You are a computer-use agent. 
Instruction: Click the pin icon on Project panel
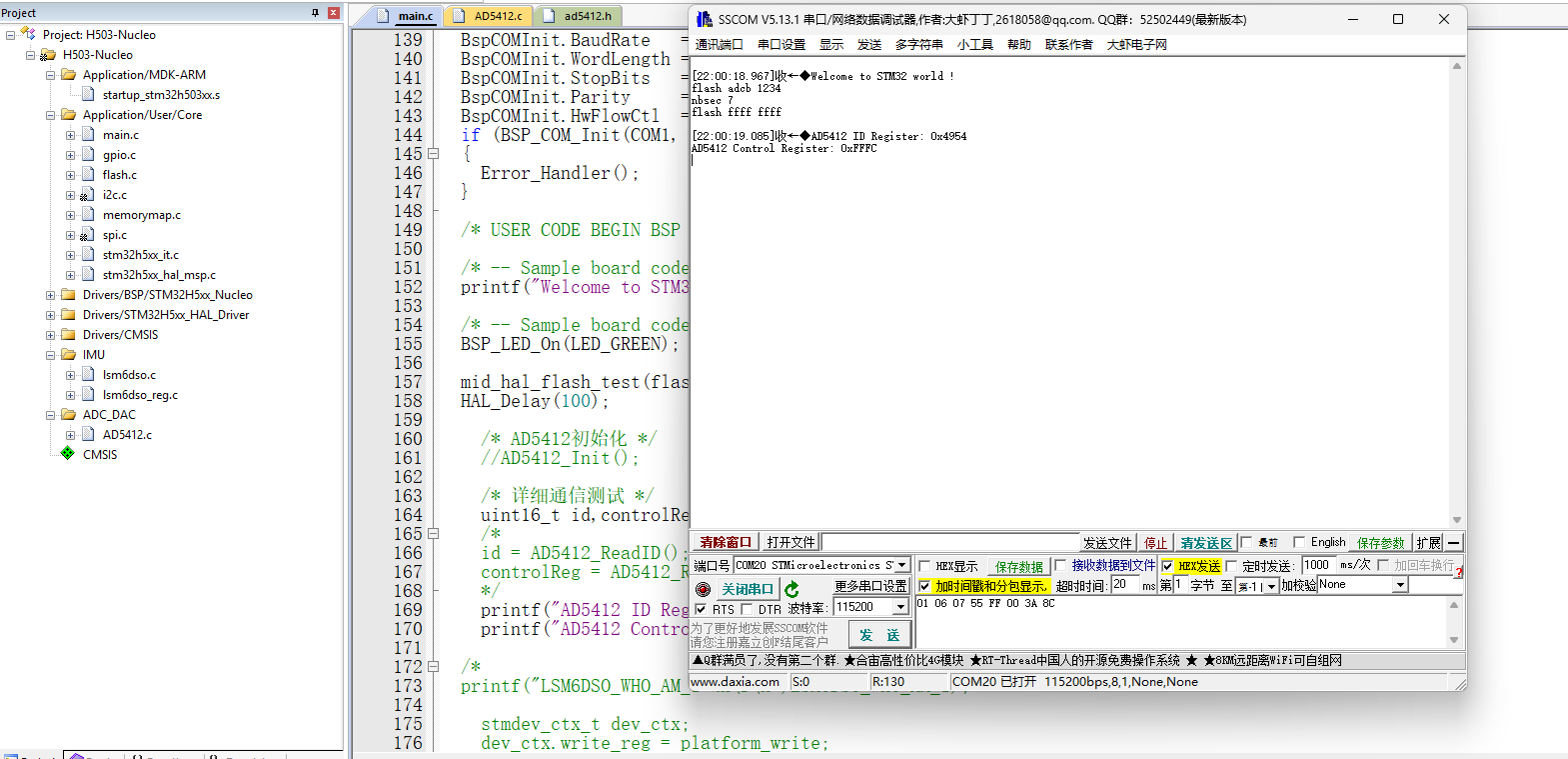[315, 13]
